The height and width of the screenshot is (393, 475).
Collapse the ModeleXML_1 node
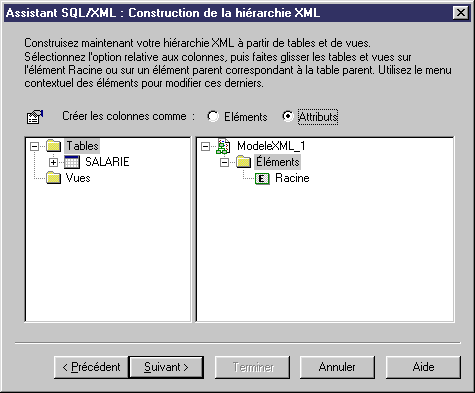pos(206,146)
